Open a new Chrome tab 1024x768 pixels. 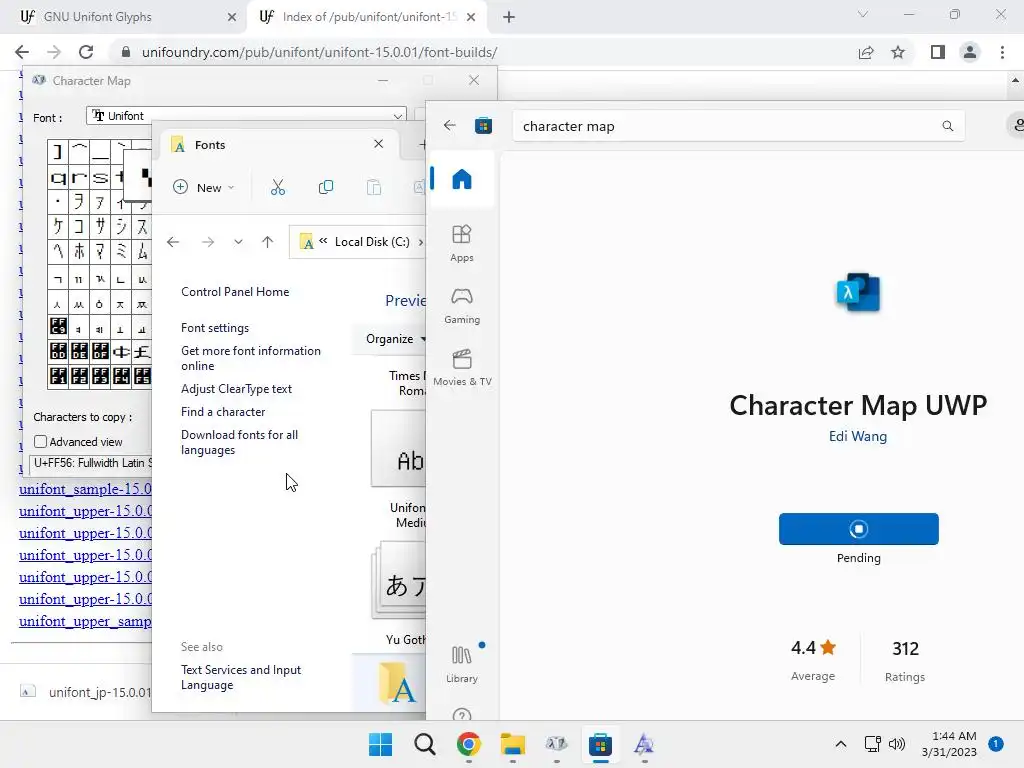pos(509,17)
